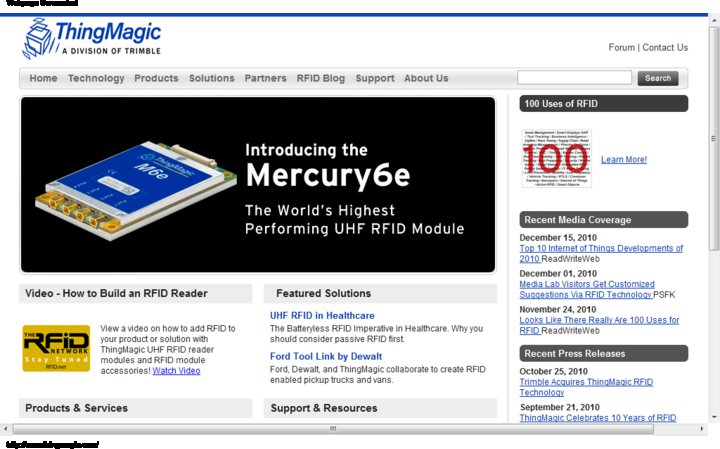Click the Mercury6e banner image

pos(258,185)
